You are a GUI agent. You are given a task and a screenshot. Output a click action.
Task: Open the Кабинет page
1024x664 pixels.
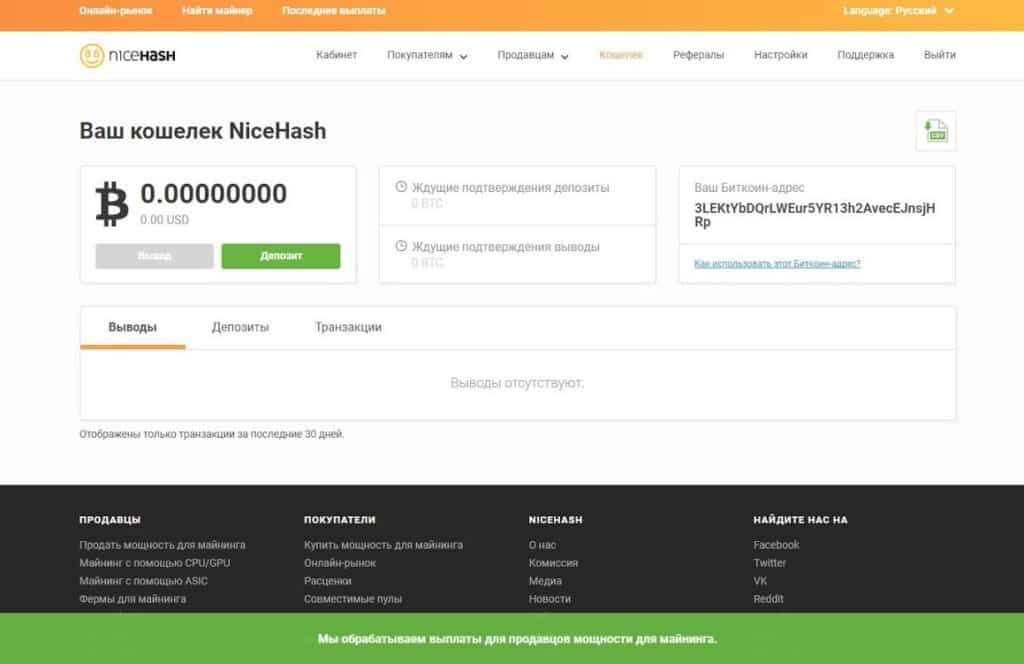(x=336, y=55)
